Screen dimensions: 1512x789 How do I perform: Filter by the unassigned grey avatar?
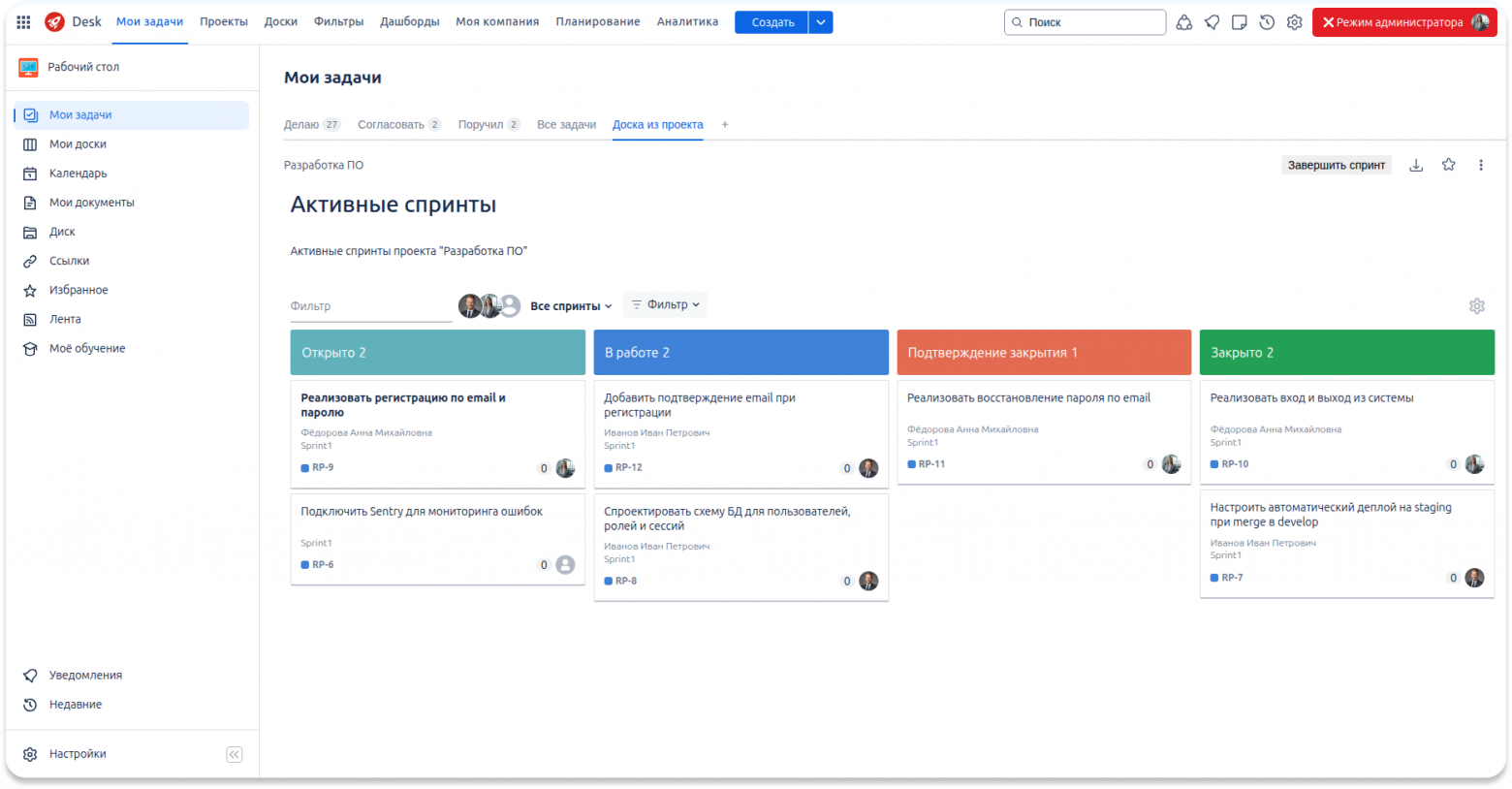510,306
